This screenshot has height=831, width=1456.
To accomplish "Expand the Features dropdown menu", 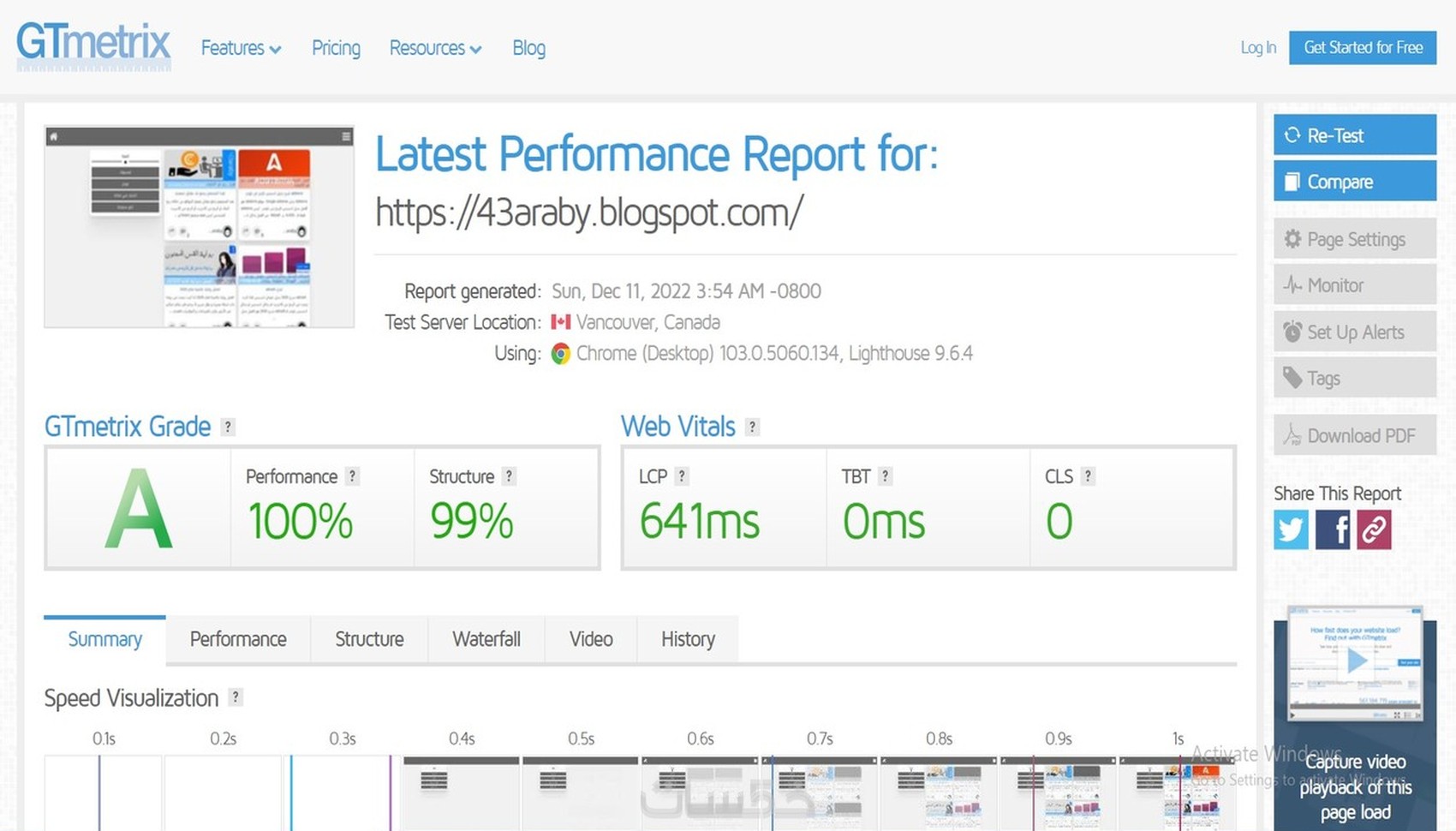I will pos(241,48).
